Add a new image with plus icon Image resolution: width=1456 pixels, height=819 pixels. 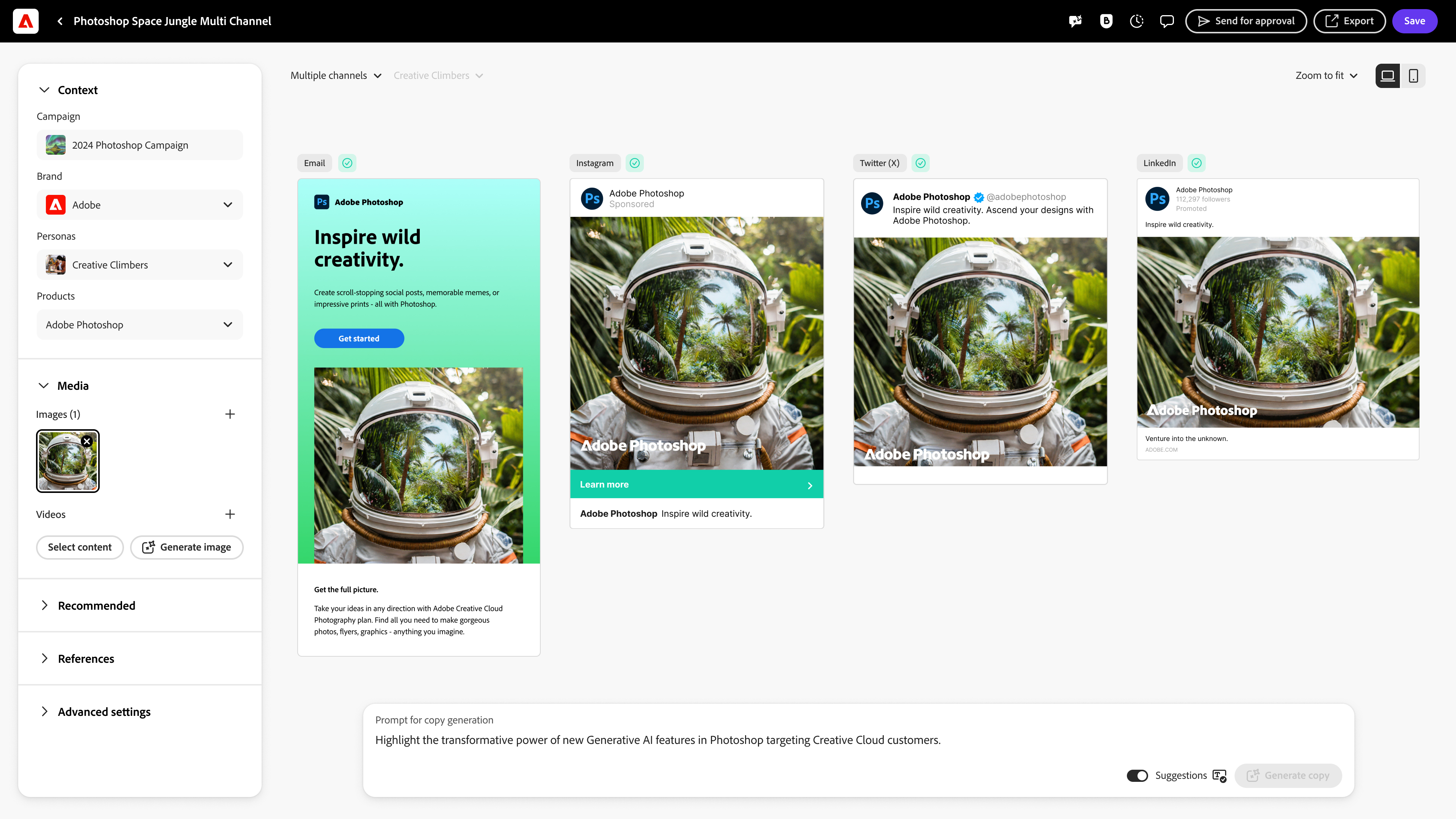point(229,414)
